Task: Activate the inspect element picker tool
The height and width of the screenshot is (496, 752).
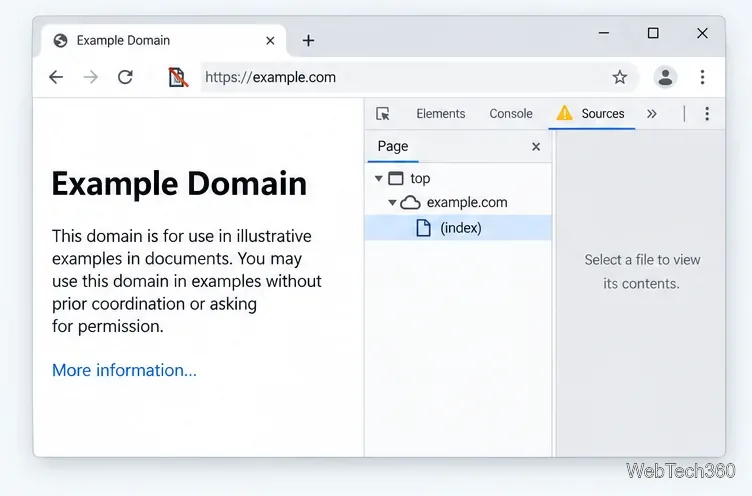Action: click(x=383, y=114)
